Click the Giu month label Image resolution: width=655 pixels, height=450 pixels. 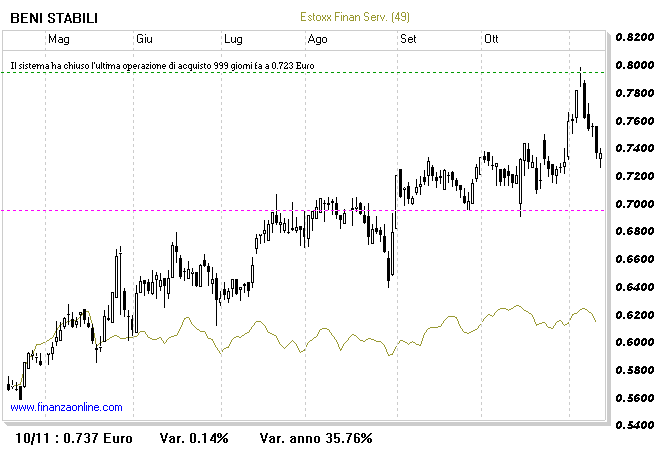144,39
